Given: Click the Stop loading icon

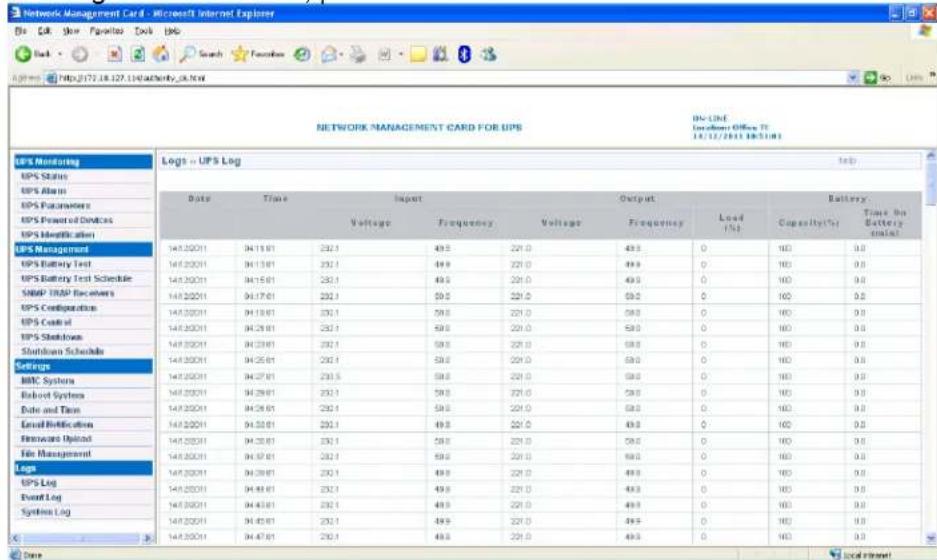Looking at the screenshot, I should [x=114, y=54].
